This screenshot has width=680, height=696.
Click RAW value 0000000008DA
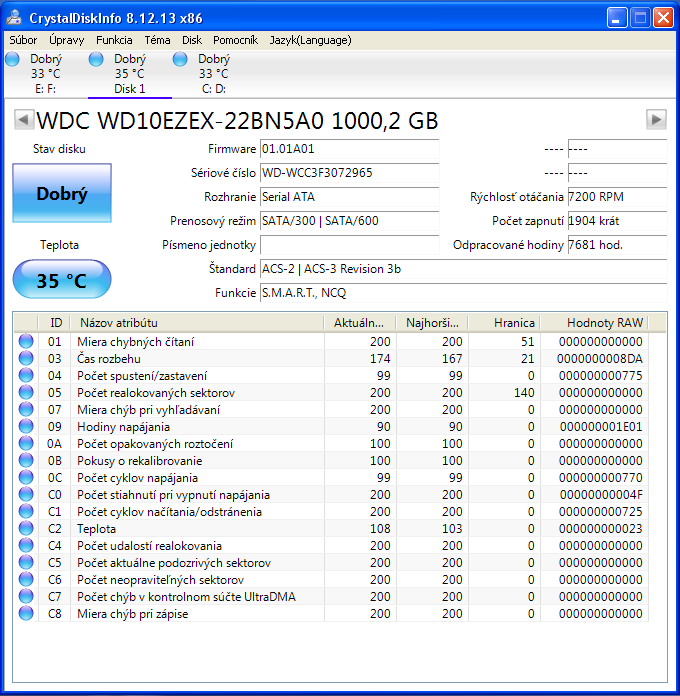click(600, 359)
